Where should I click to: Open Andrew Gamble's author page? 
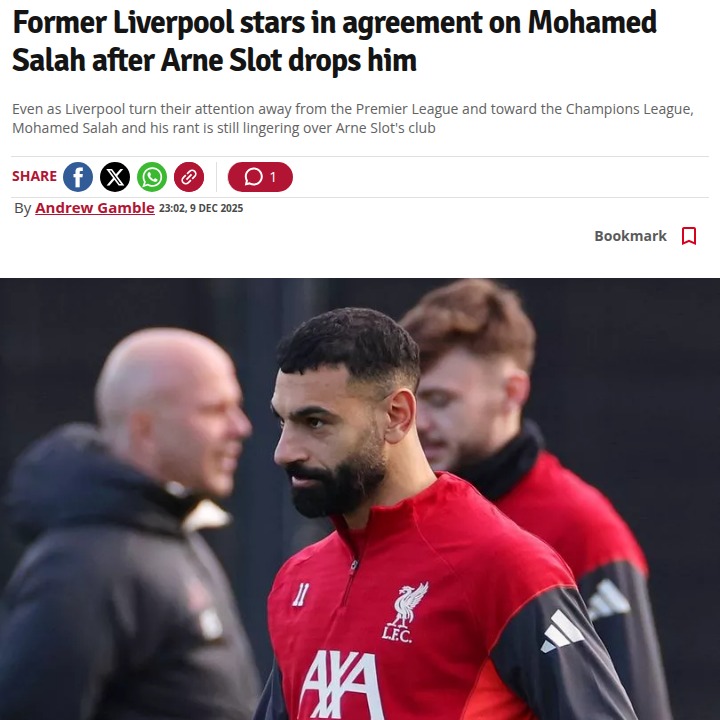(95, 208)
